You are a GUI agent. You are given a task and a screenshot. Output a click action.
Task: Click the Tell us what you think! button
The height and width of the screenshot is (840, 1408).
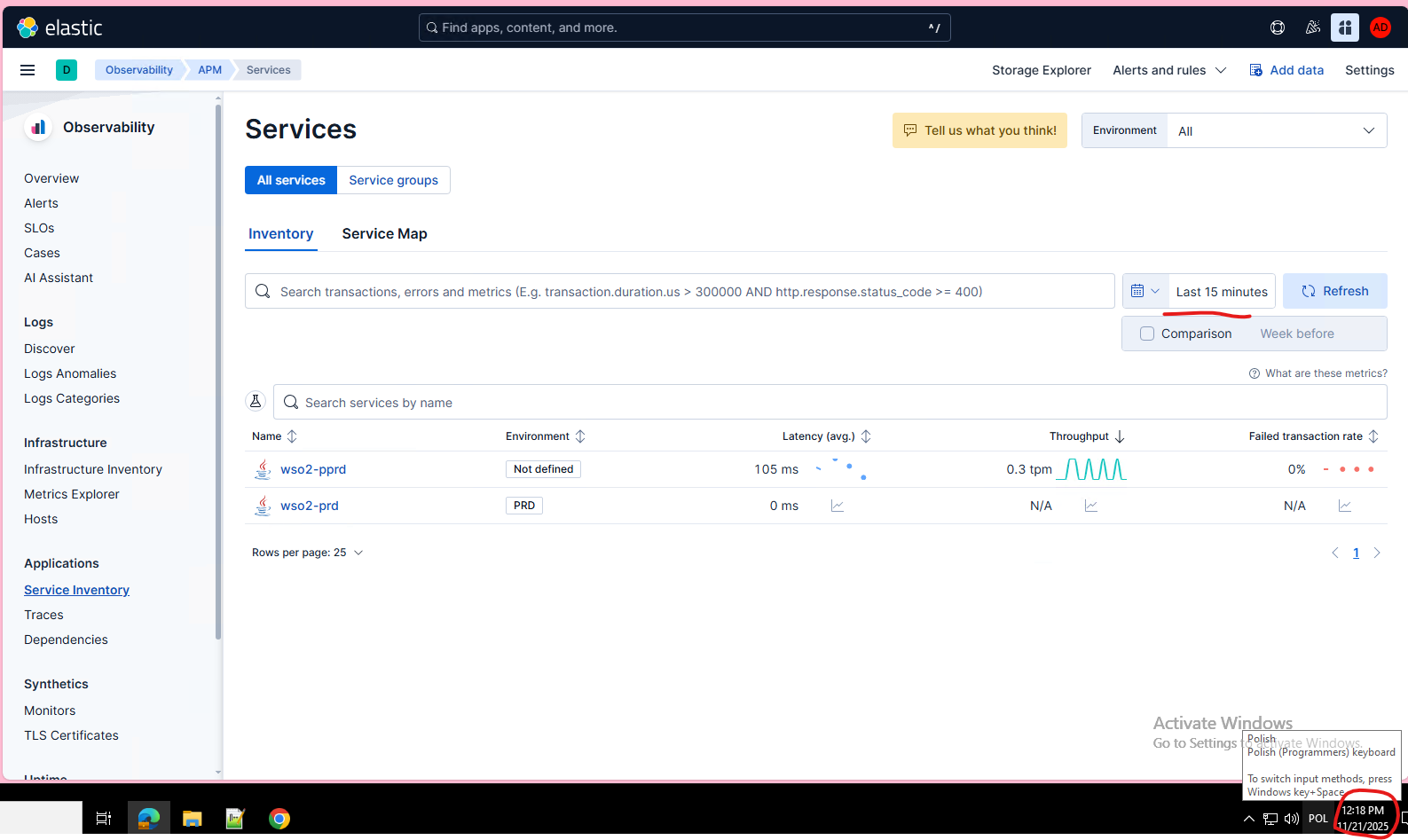point(979,130)
